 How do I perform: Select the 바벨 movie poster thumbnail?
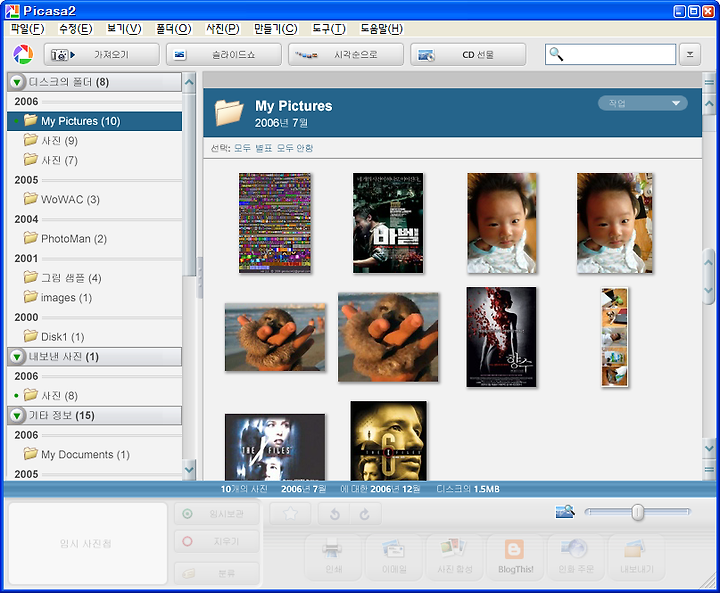tap(388, 223)
